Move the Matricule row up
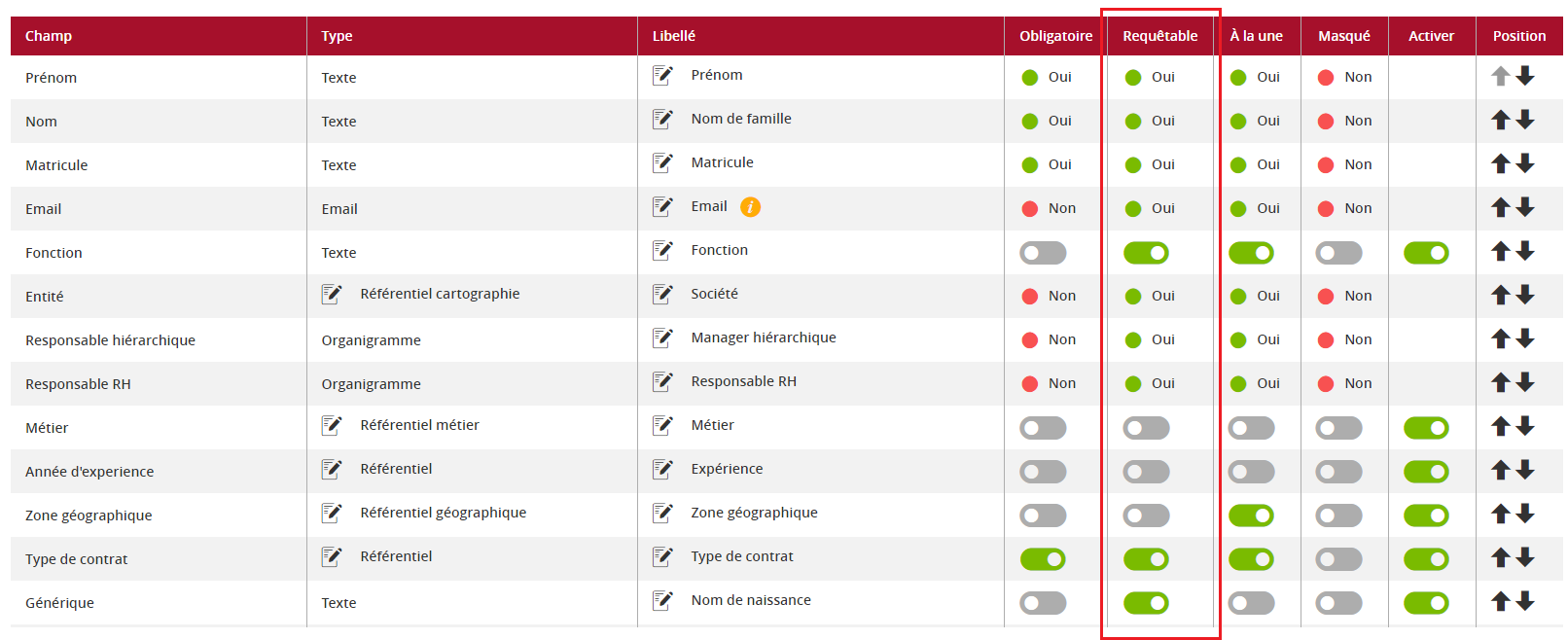 [x=1501, y=163]
